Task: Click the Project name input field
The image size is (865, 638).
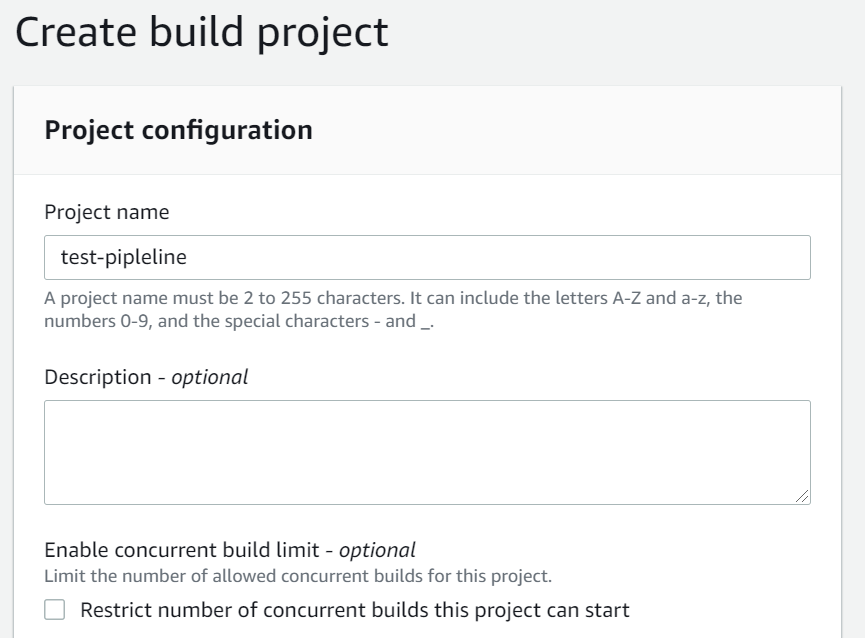Action: pyautogui.click(x=427, y=257)
